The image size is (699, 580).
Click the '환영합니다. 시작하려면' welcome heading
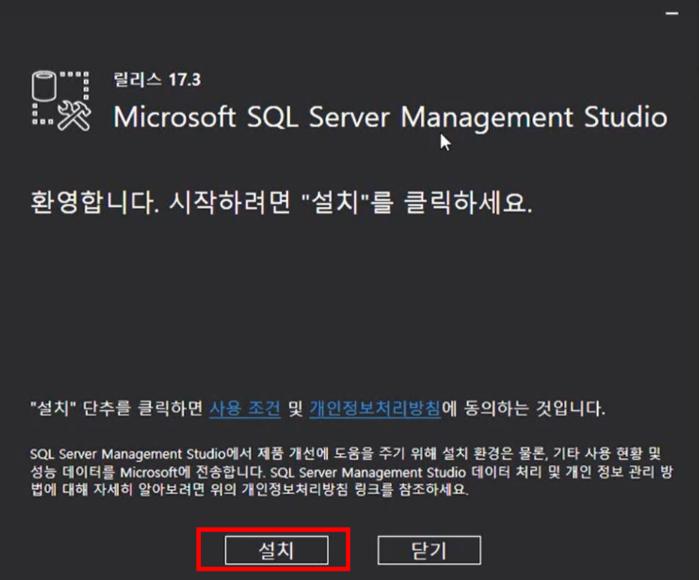[x=281, y=203]
